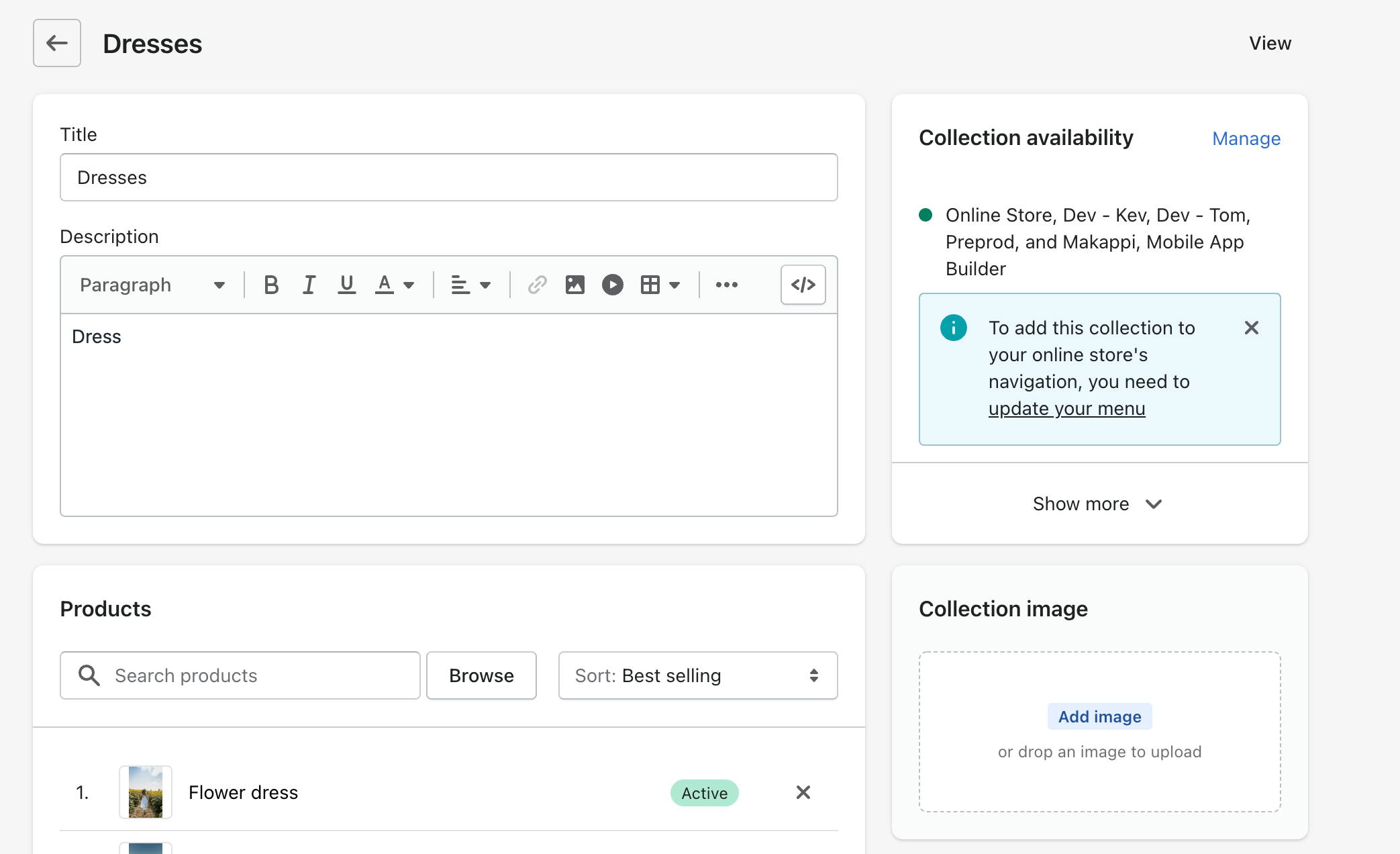
Task: Insert an image into the description
Action: pos(574,285)
